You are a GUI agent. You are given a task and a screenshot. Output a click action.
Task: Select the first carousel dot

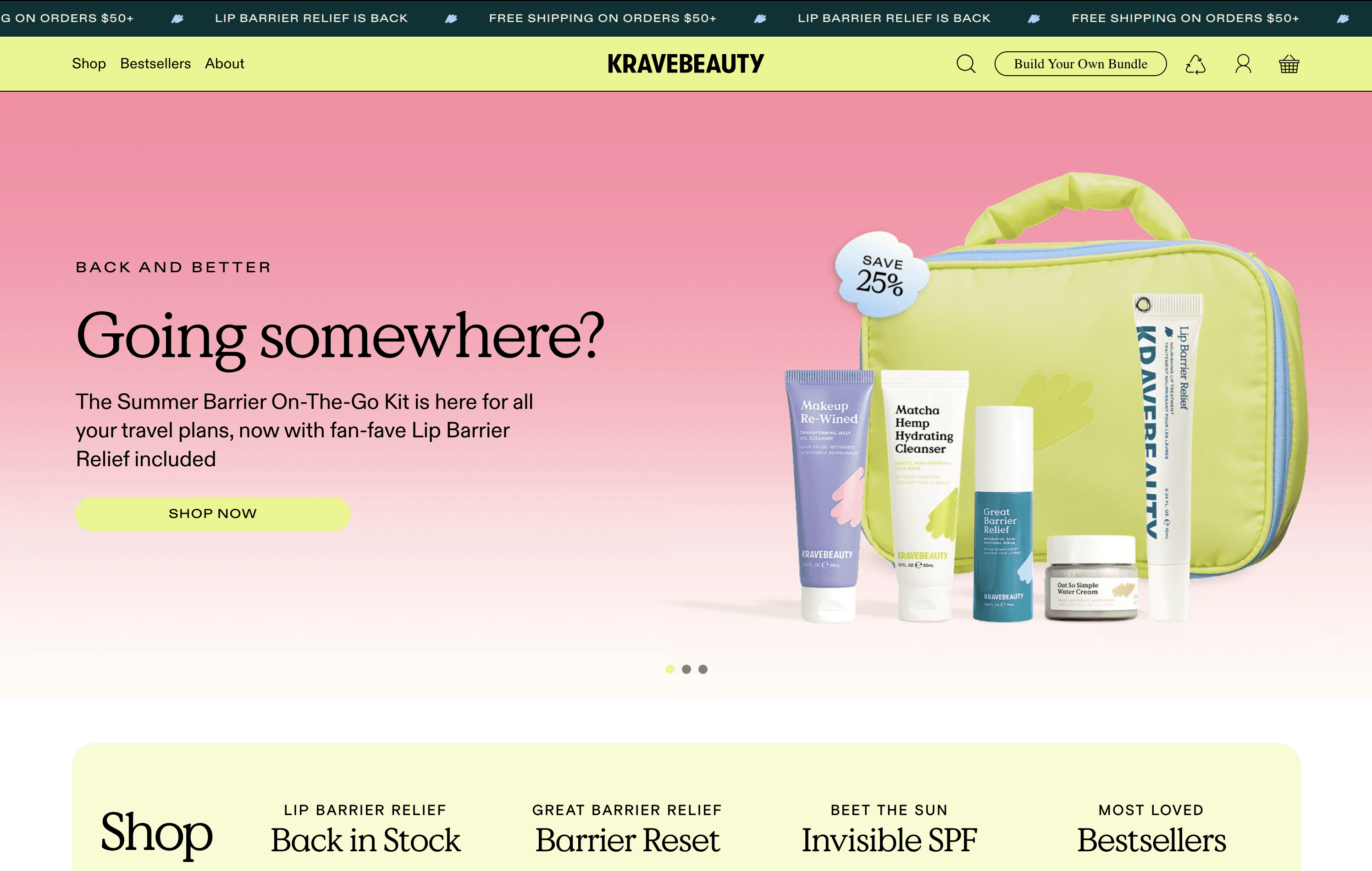coord(670,669)
